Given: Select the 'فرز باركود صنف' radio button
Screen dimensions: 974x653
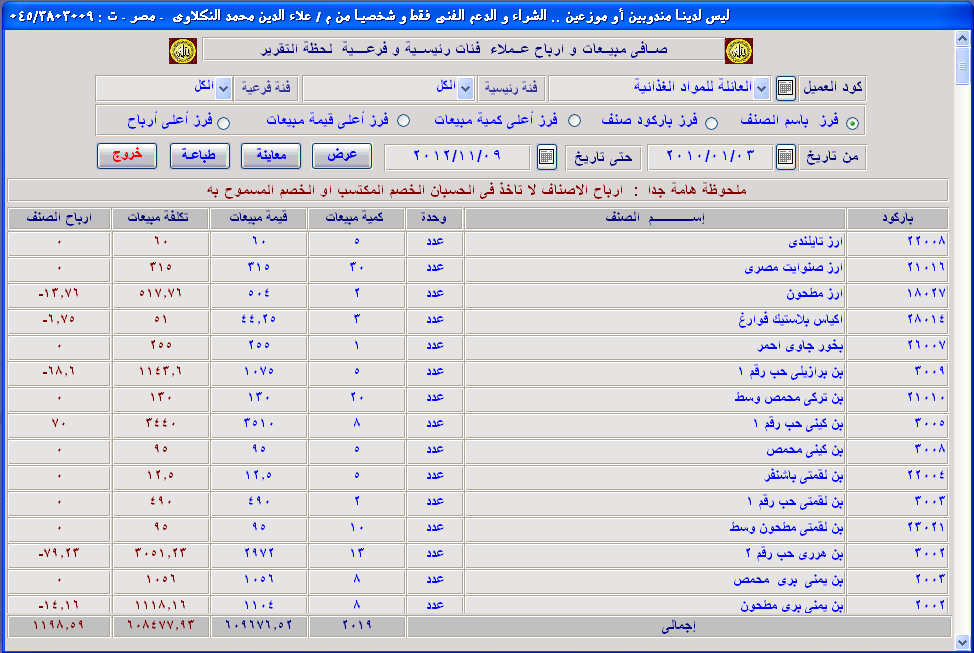Looking at the screenshot, I should [x=711, y=123].
